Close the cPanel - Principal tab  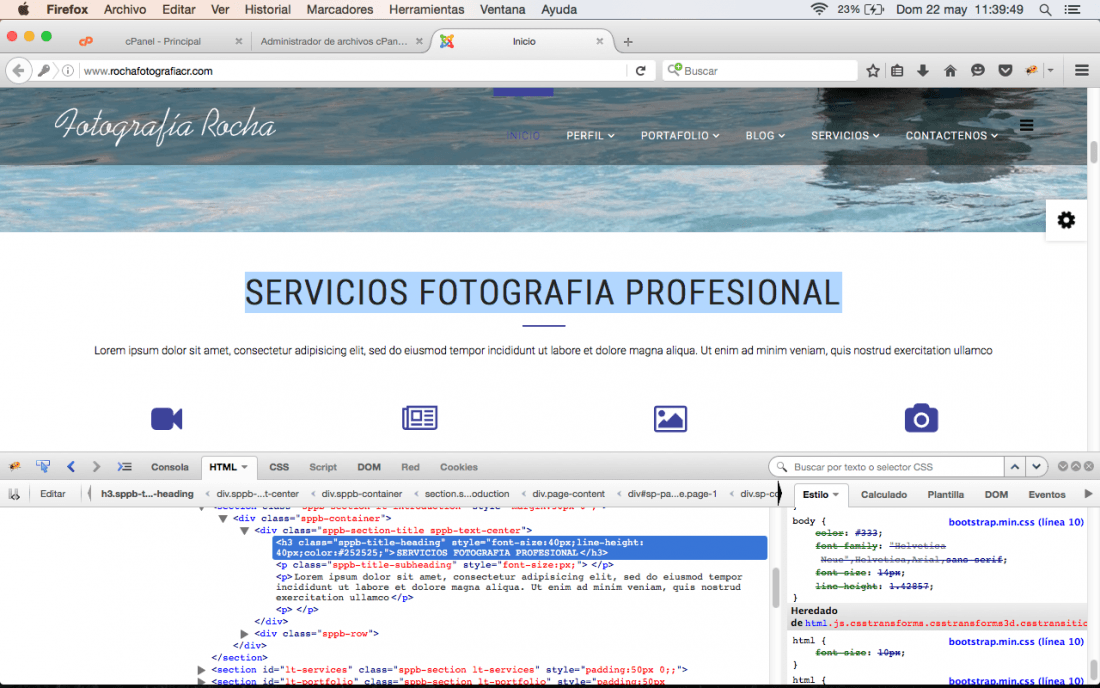coord(239,41)
